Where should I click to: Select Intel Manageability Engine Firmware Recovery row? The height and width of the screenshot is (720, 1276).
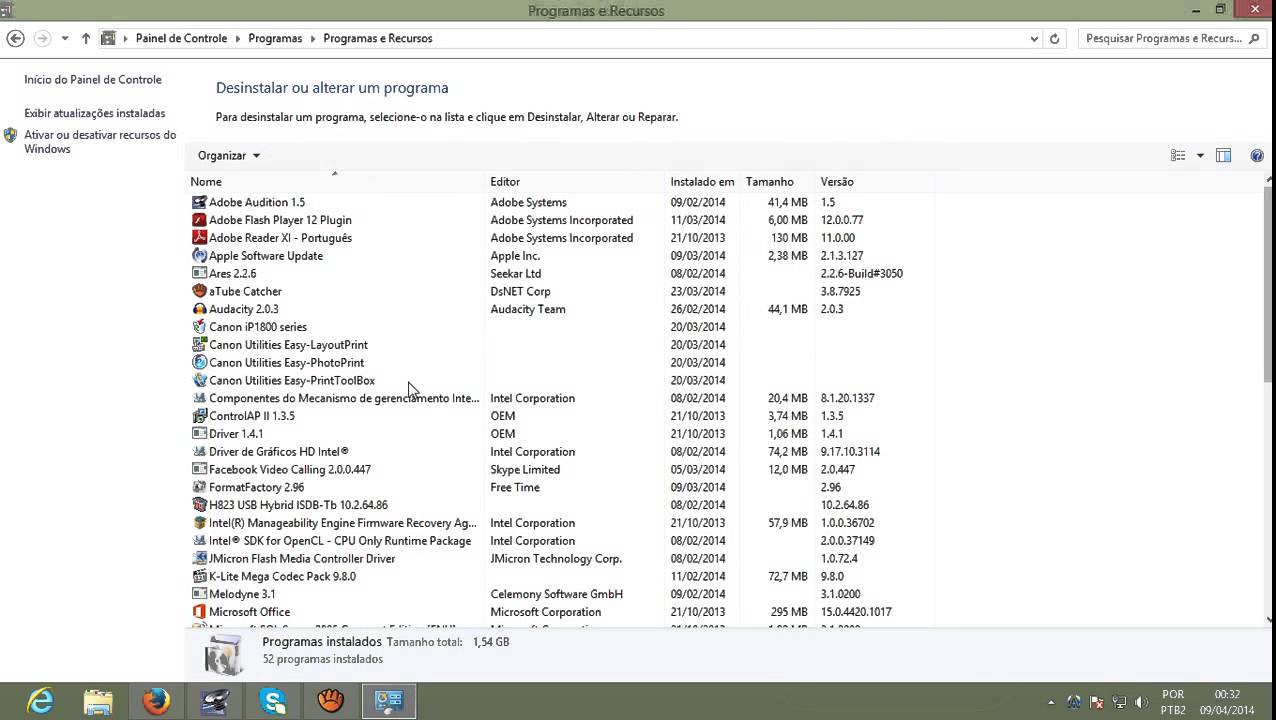pos(560,523)
